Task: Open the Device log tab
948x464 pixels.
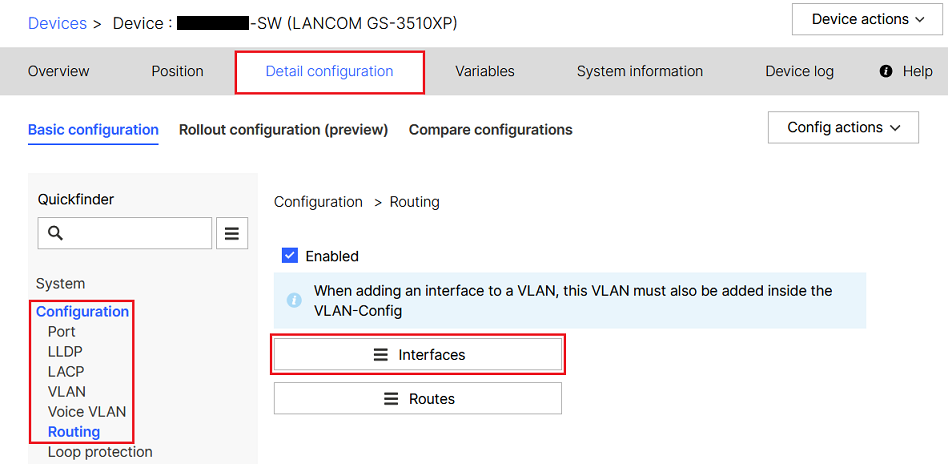Action: point(799,72)
